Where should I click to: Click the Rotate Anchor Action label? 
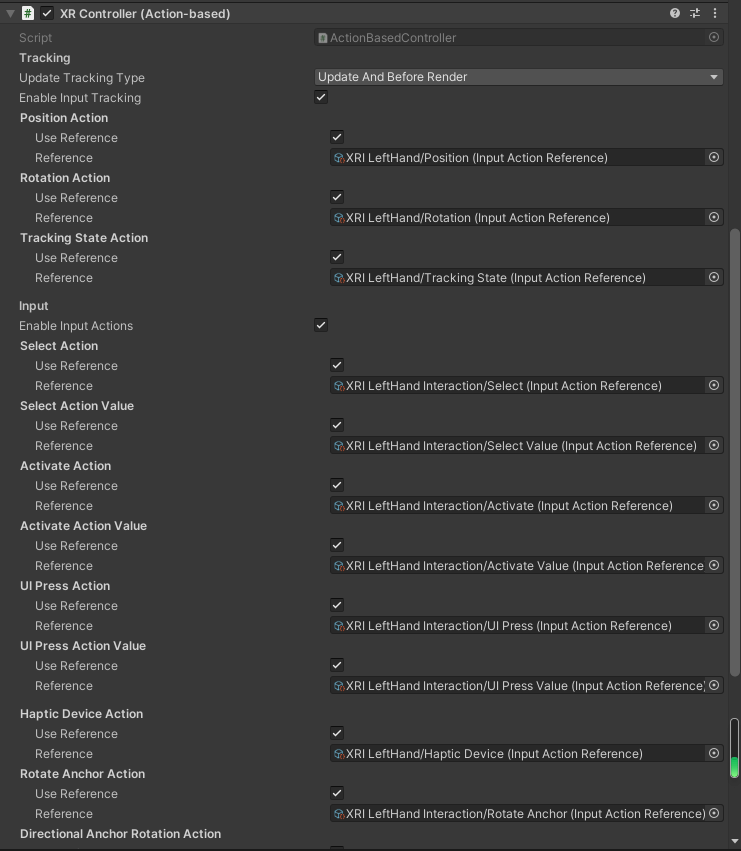(83, 773)
